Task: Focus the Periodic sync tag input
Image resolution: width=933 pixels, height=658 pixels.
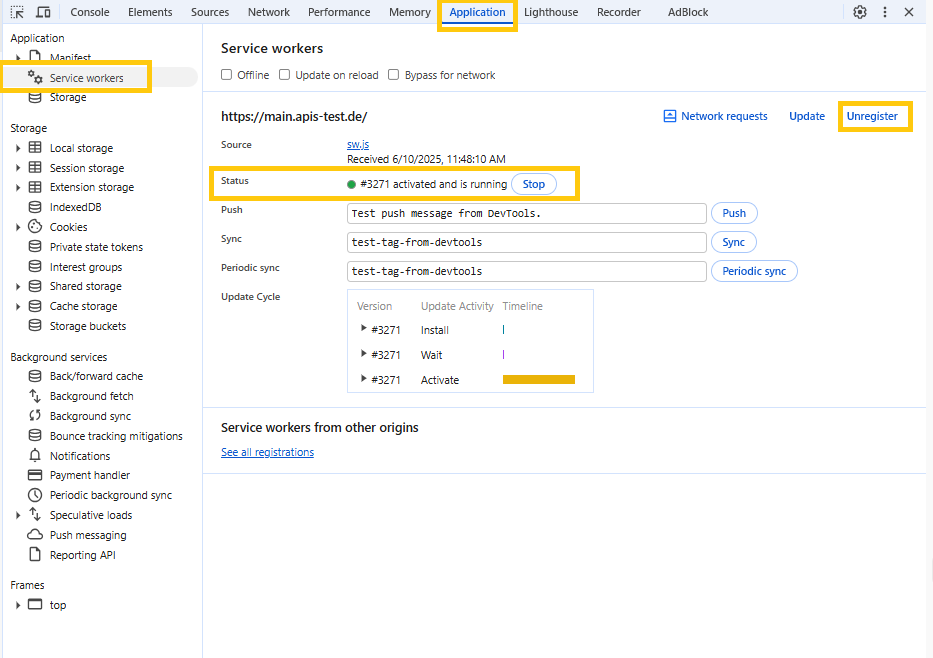Action: 527,271
